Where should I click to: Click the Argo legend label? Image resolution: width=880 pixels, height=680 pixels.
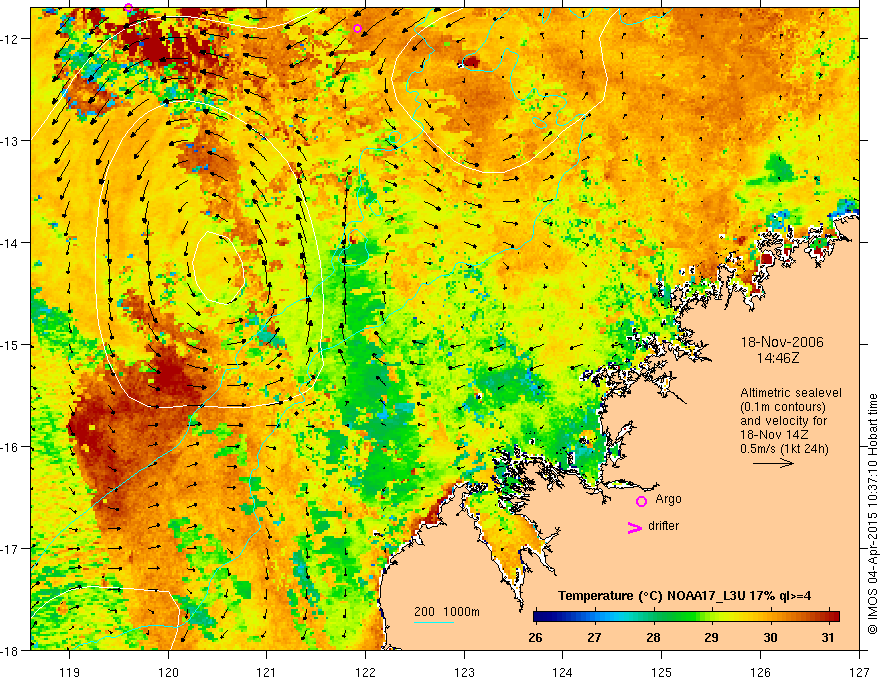tap(668, 499)
